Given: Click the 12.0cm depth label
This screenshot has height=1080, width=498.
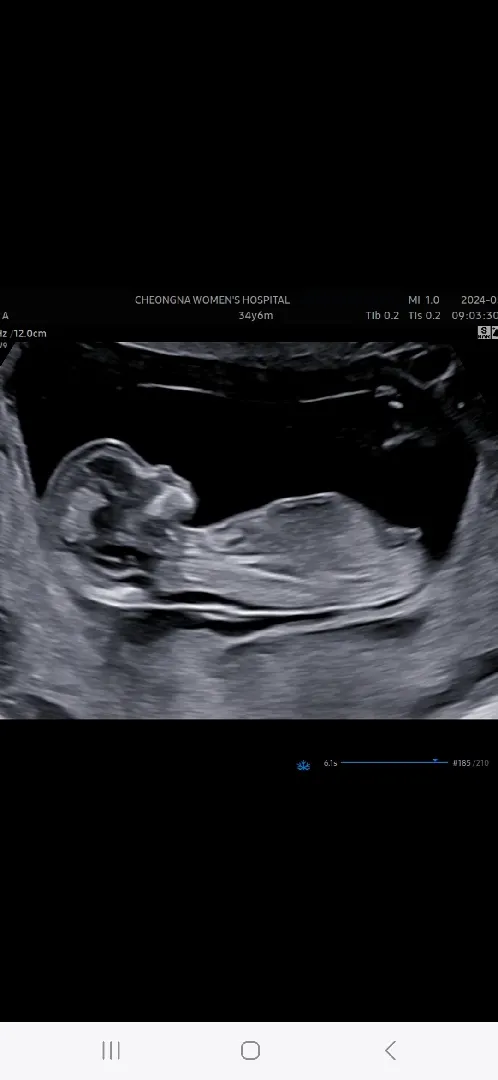Looking at the screenshot, I should [31, 333].
